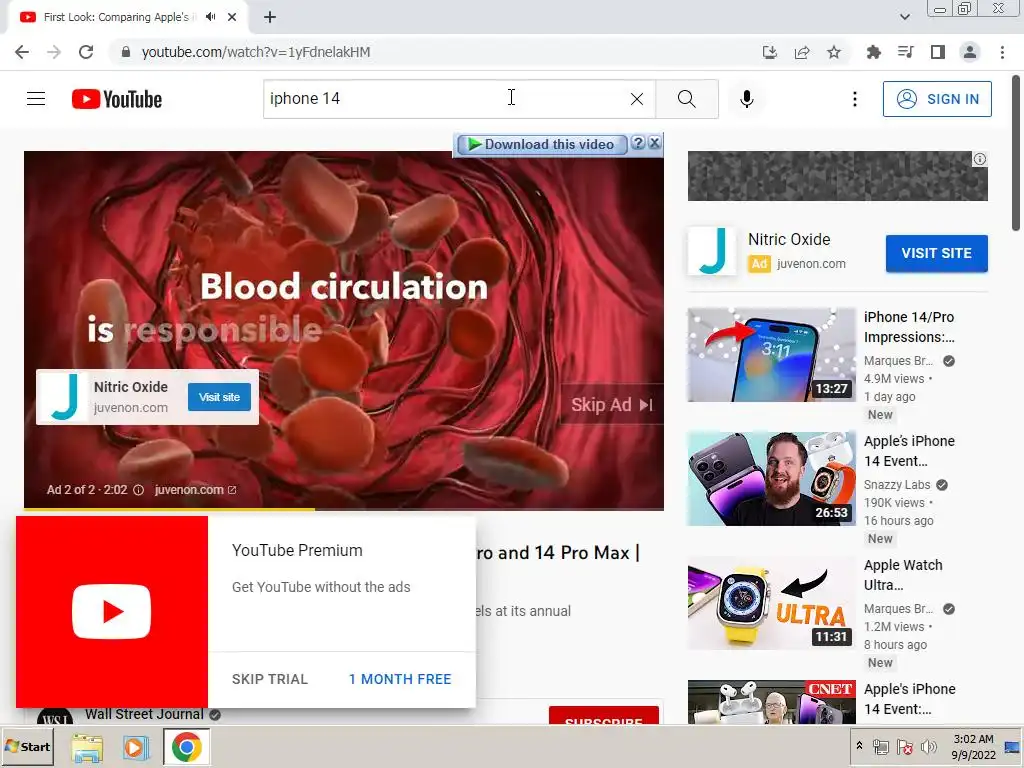Open ad info icon next to Ad 2 of 2

(x=138, y=490)
